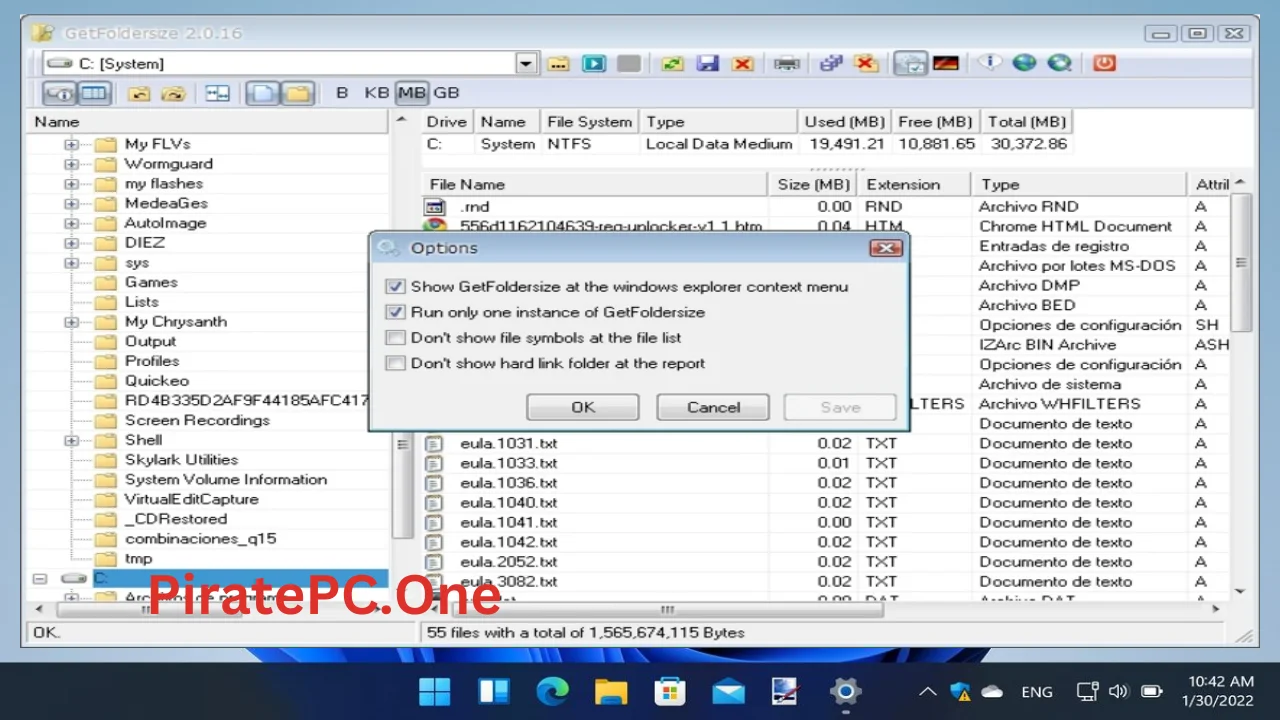Viewport: 1280px width, 720px height.
Task: Click the expand folders icon
Action: click(x=174, y=94)
